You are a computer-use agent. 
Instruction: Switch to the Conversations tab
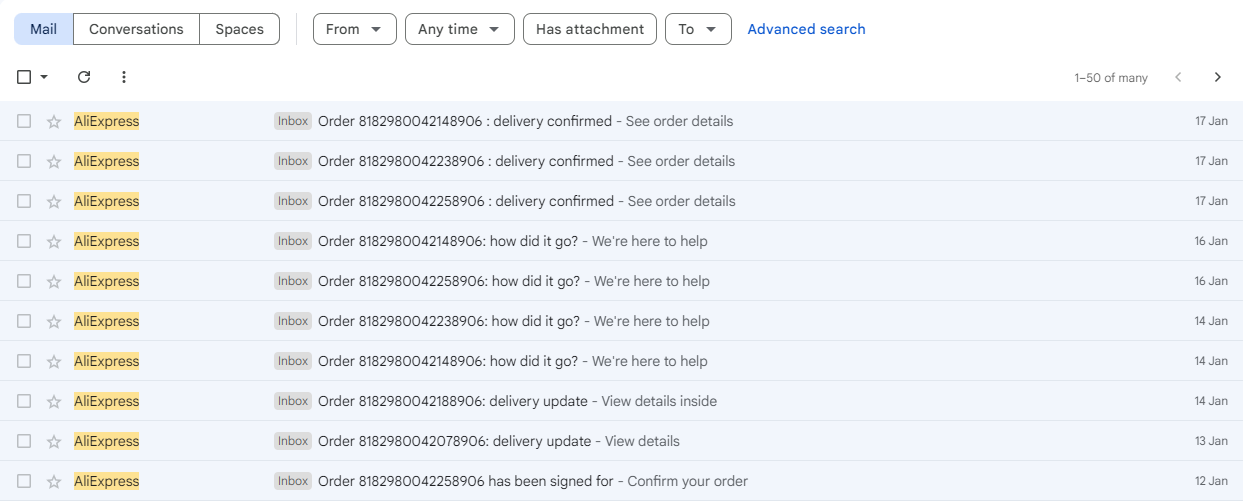(136, 29)
